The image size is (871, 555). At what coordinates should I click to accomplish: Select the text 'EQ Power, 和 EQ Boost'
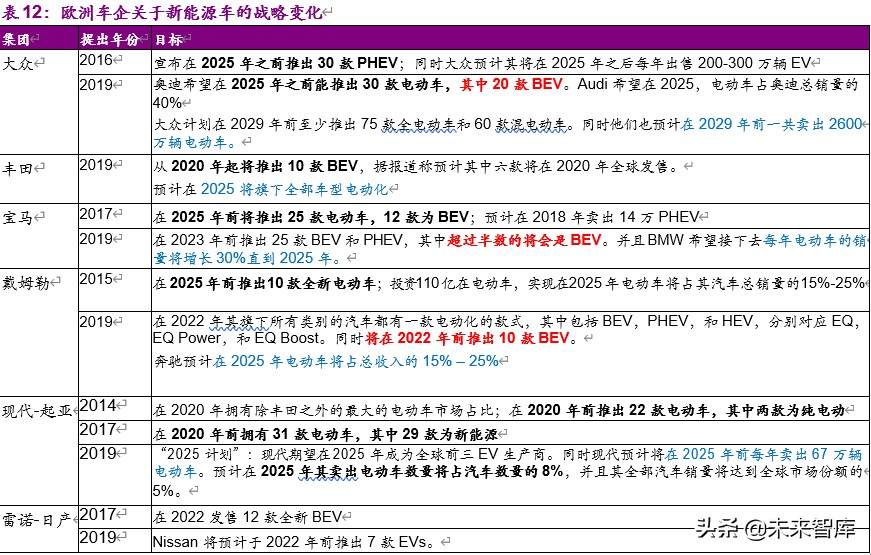237,338
